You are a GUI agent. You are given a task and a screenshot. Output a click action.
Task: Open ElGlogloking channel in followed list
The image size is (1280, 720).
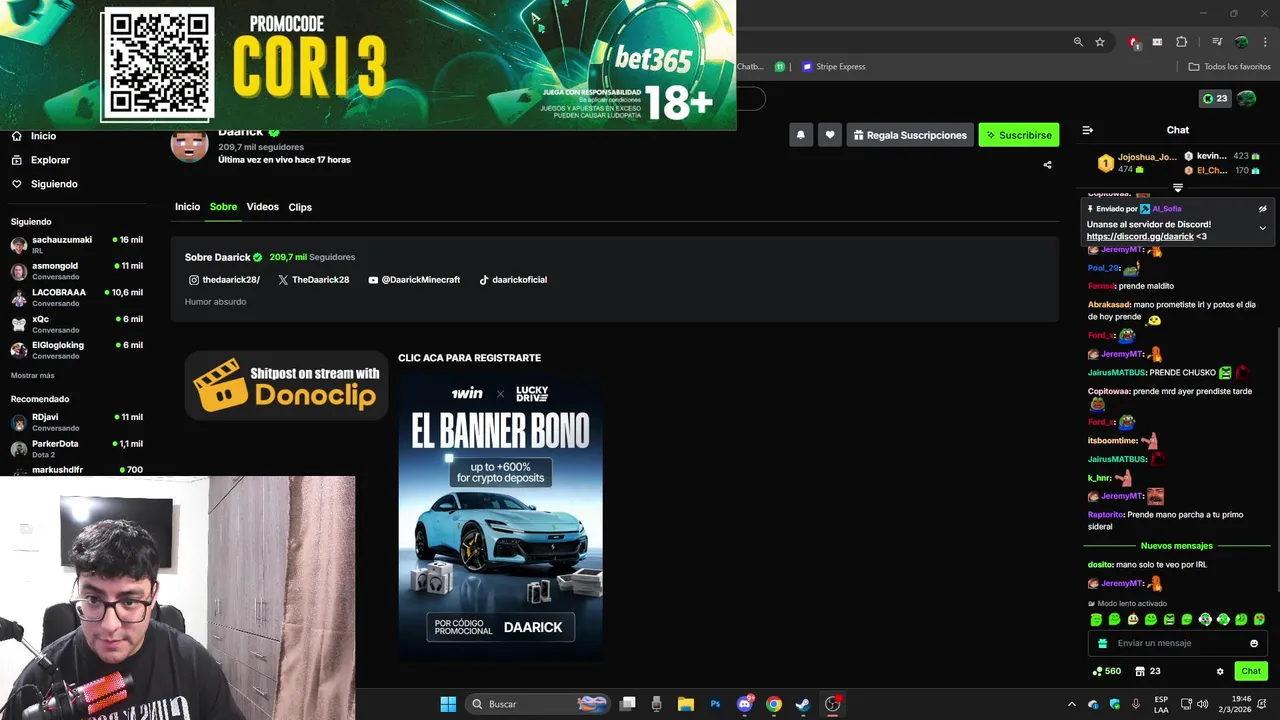coord(77,350)
